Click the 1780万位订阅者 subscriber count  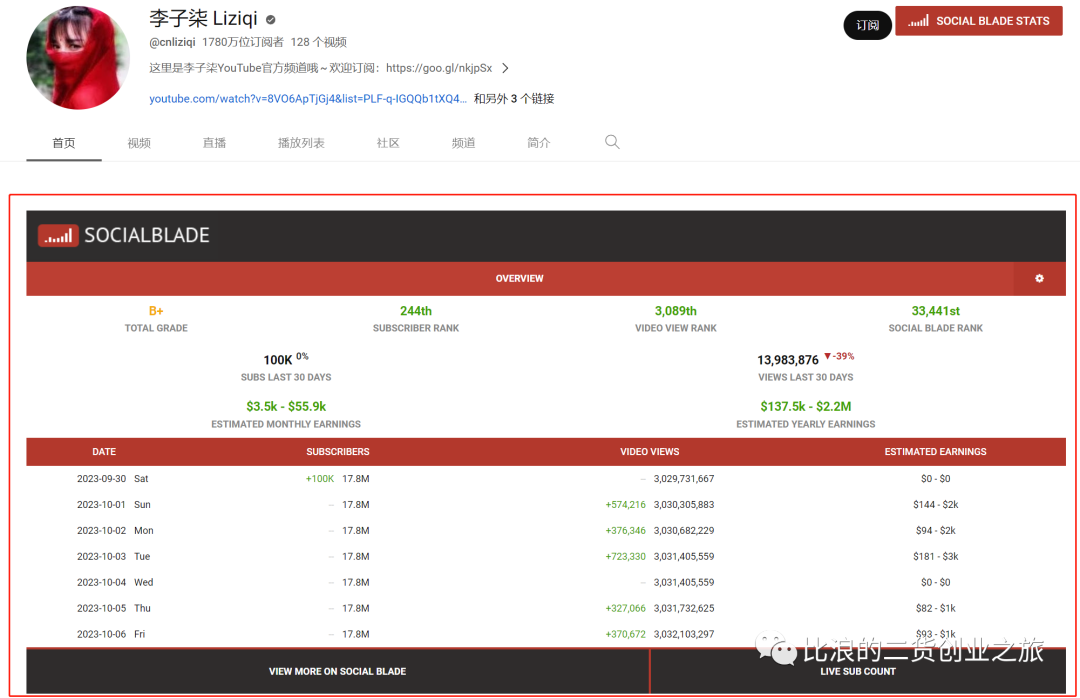242,42
